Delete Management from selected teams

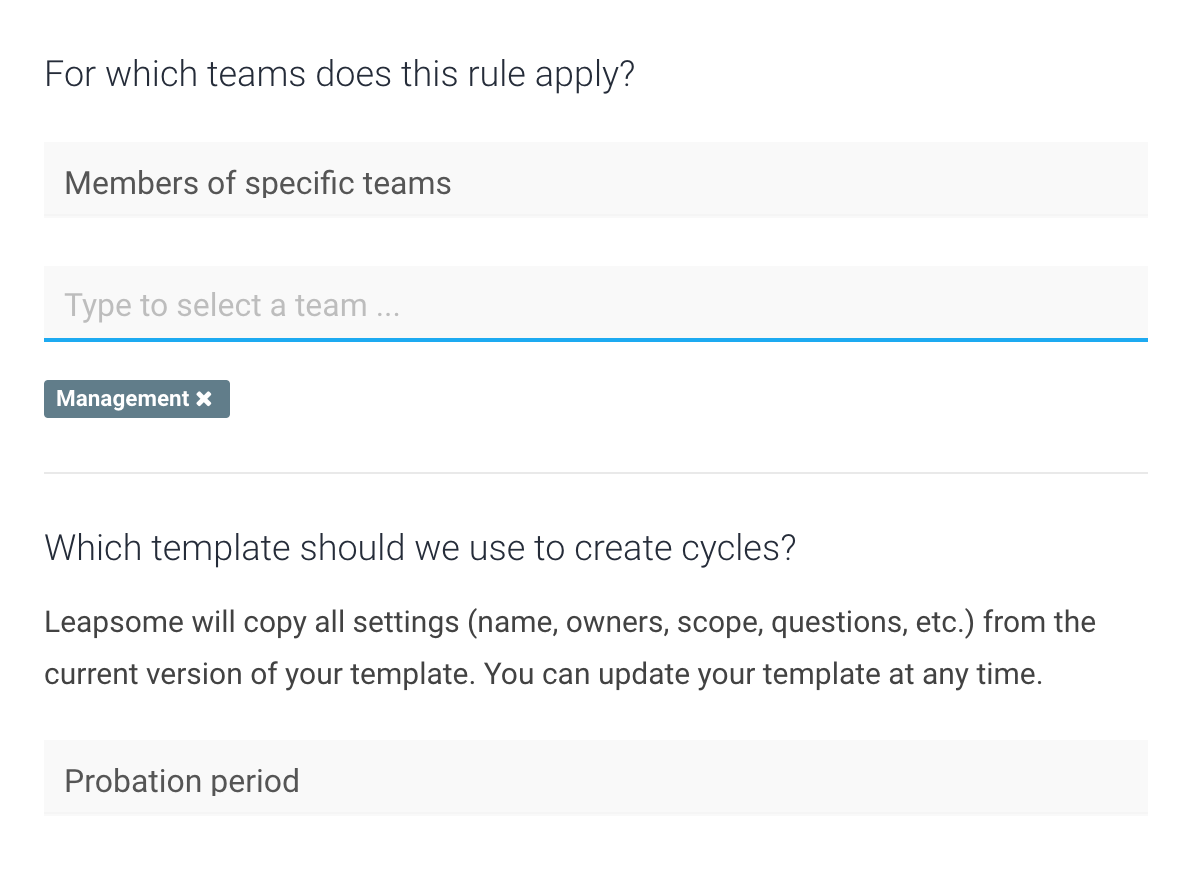[204, 399]
